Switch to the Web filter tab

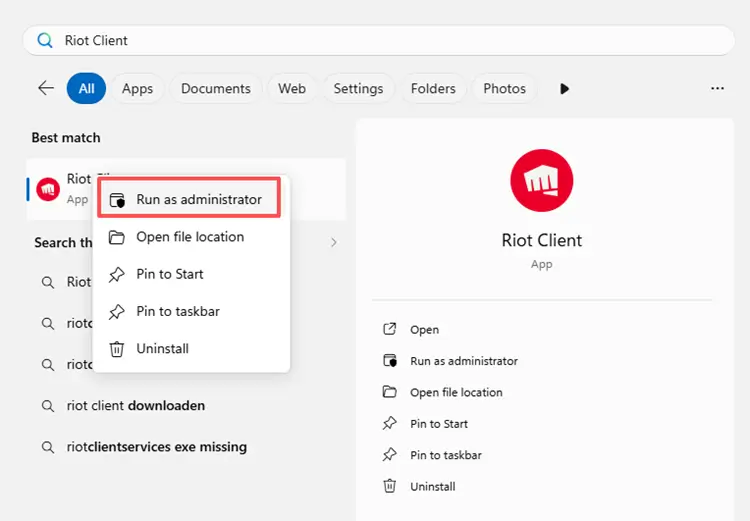292,89
